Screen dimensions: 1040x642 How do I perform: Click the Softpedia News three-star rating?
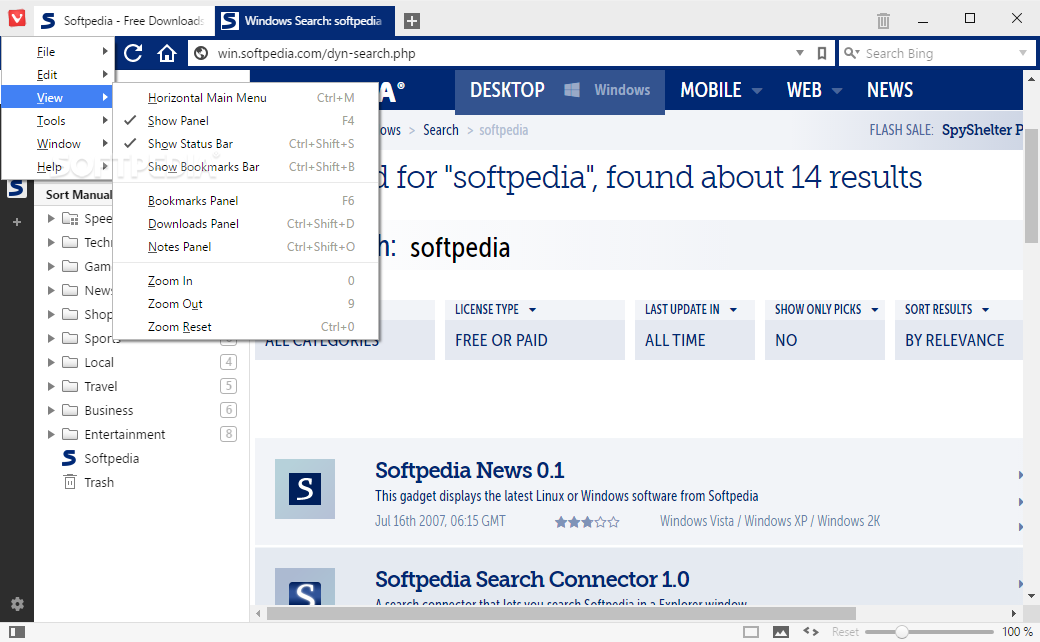point(587,522)
